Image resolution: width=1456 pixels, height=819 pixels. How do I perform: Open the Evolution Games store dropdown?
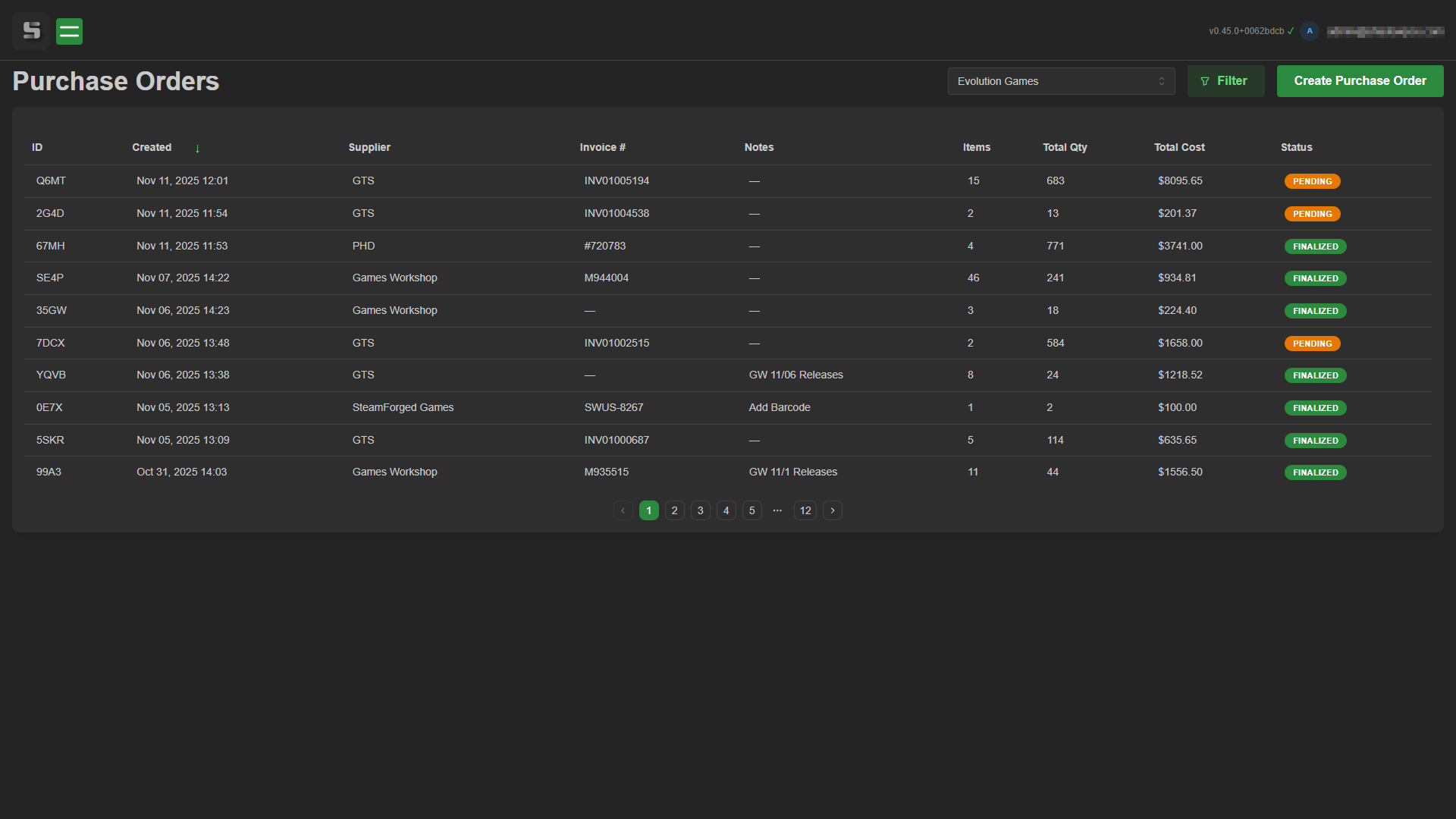click(1061, 81)
